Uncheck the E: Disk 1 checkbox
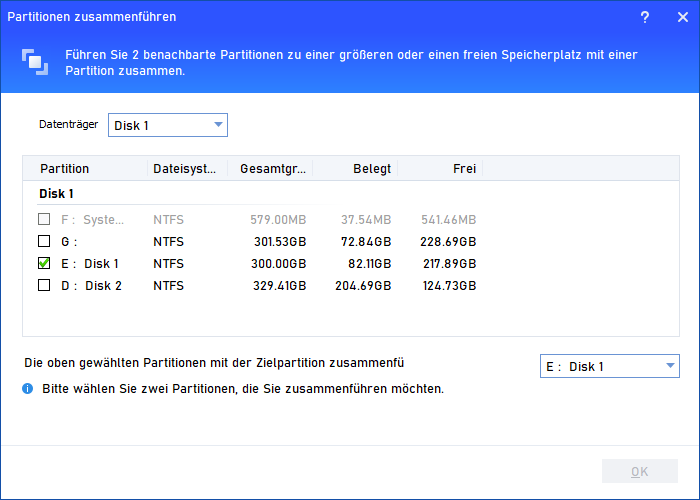The height and width of the screenshot is (500, 700). (x=44, y=264)
